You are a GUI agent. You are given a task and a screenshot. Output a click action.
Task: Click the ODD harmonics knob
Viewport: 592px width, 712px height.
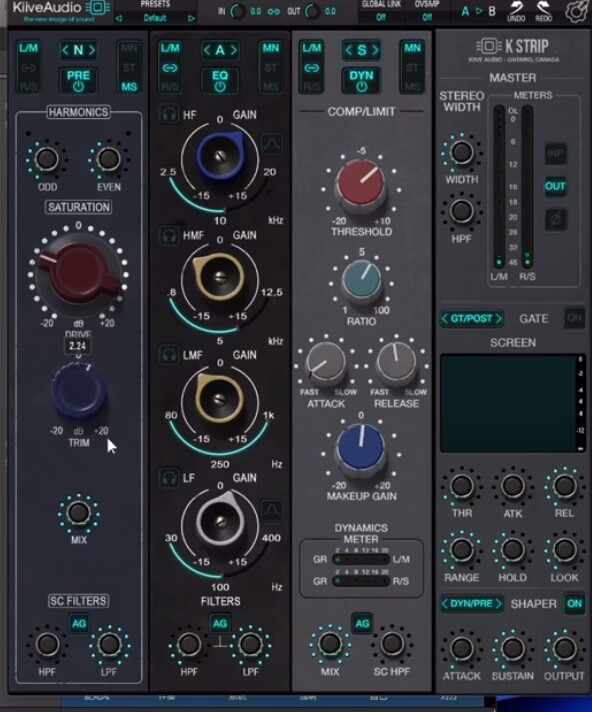click(x=47, y=159)
